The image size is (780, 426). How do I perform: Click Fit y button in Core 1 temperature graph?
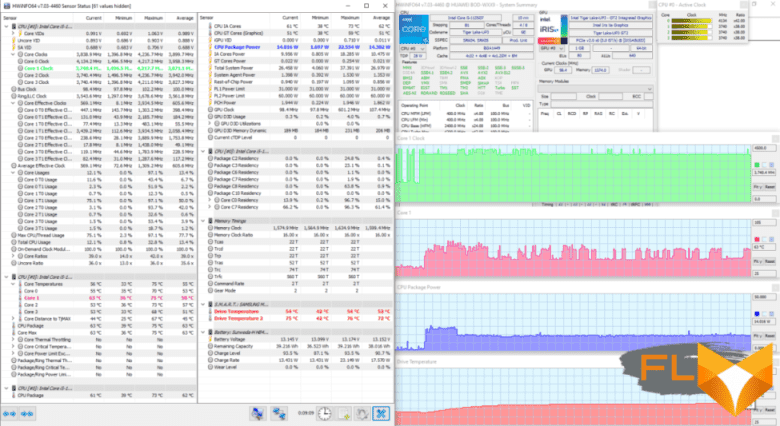tap(758, 261)
